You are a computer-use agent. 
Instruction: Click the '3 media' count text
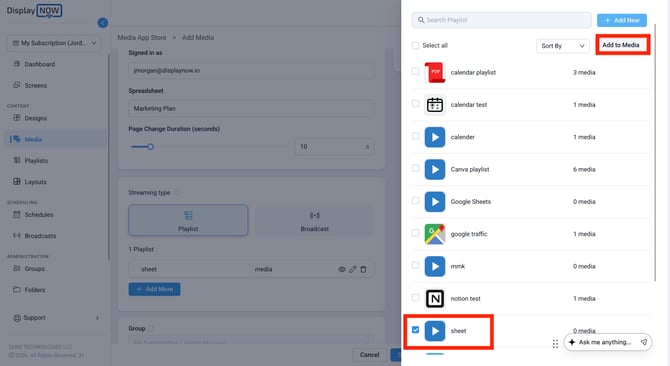click(x=584, y=73)
